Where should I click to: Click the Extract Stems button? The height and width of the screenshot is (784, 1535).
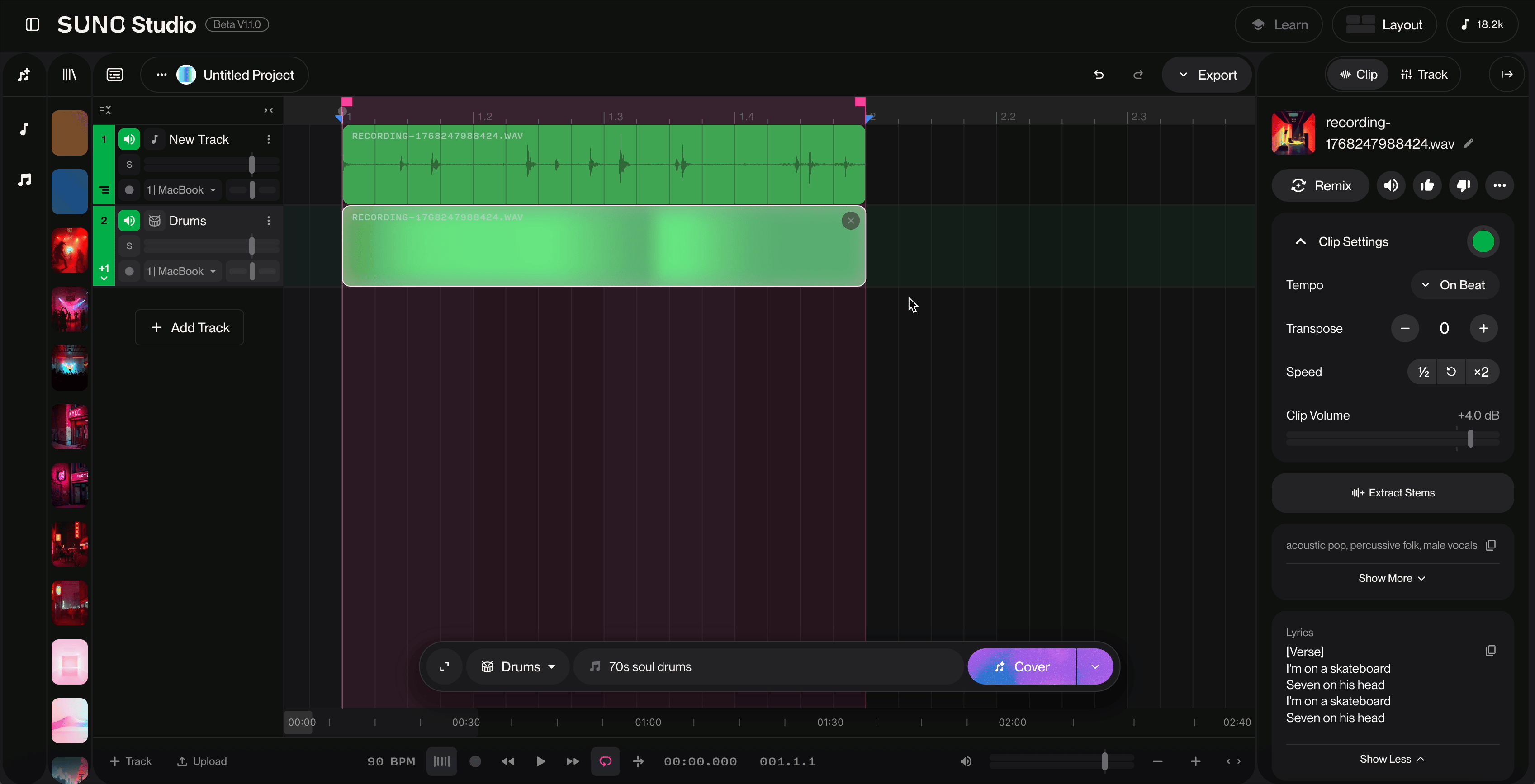click(x=1393, y=493)
